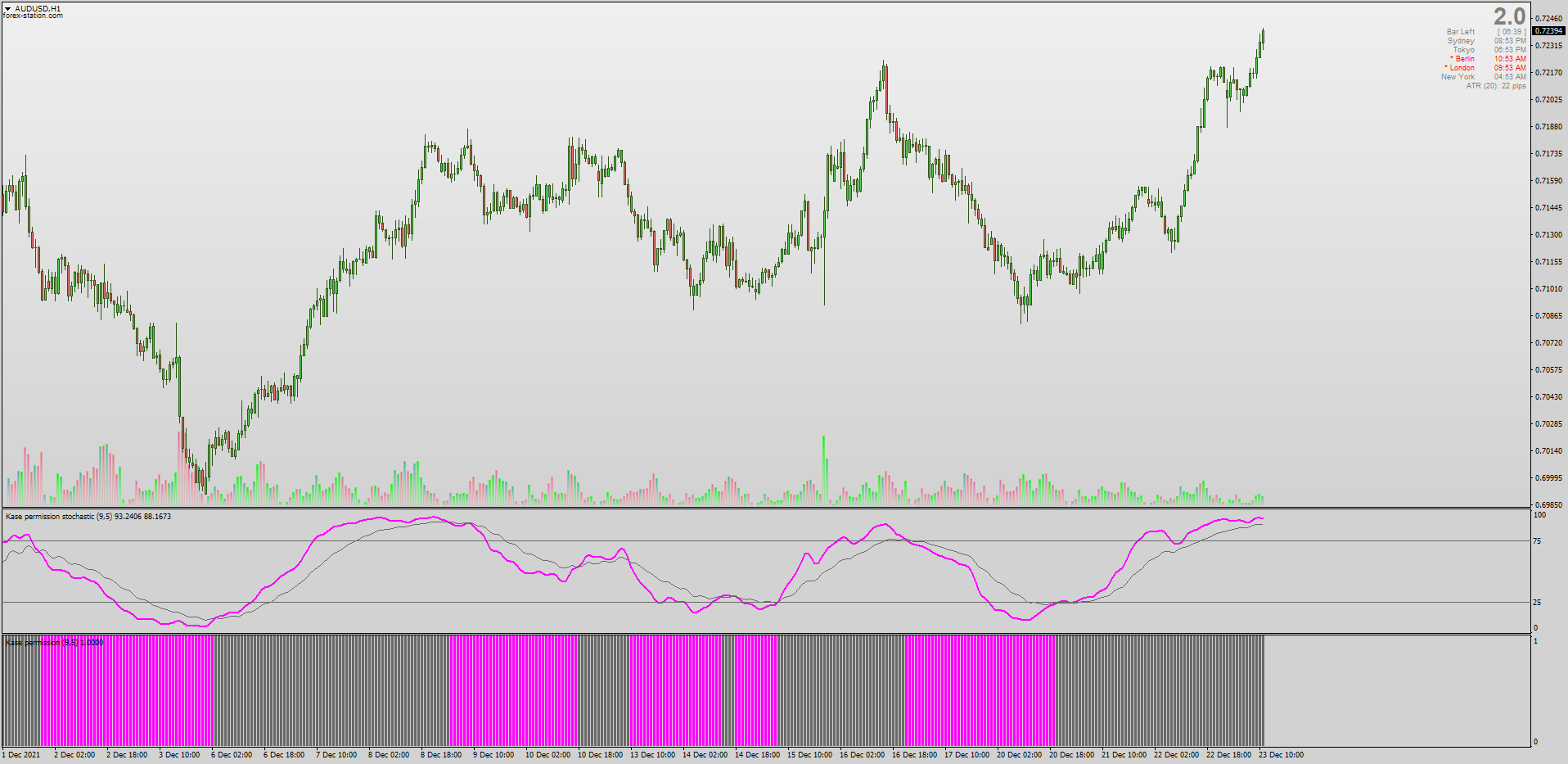Image resolution: width=1568 pixels, height=764 pixels.
Task: Select the Sydney session clock row
Action: pyautogui.click(x=1486, y=41)
